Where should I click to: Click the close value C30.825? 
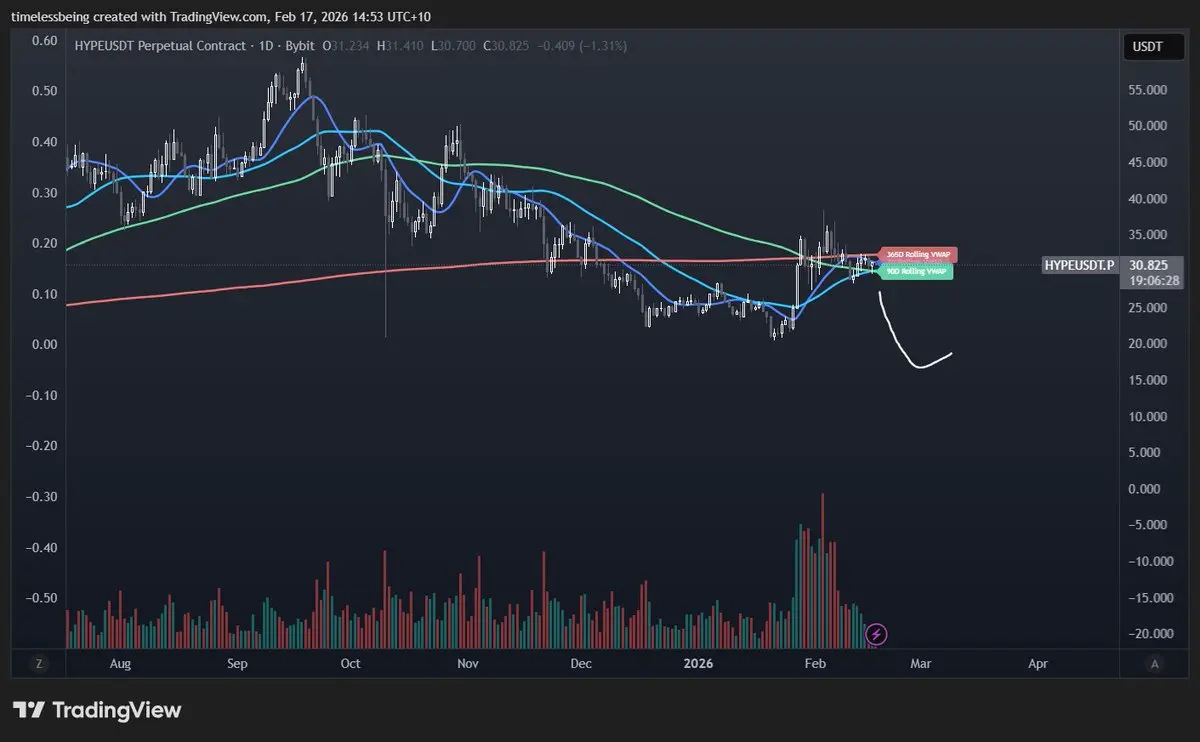504,46
